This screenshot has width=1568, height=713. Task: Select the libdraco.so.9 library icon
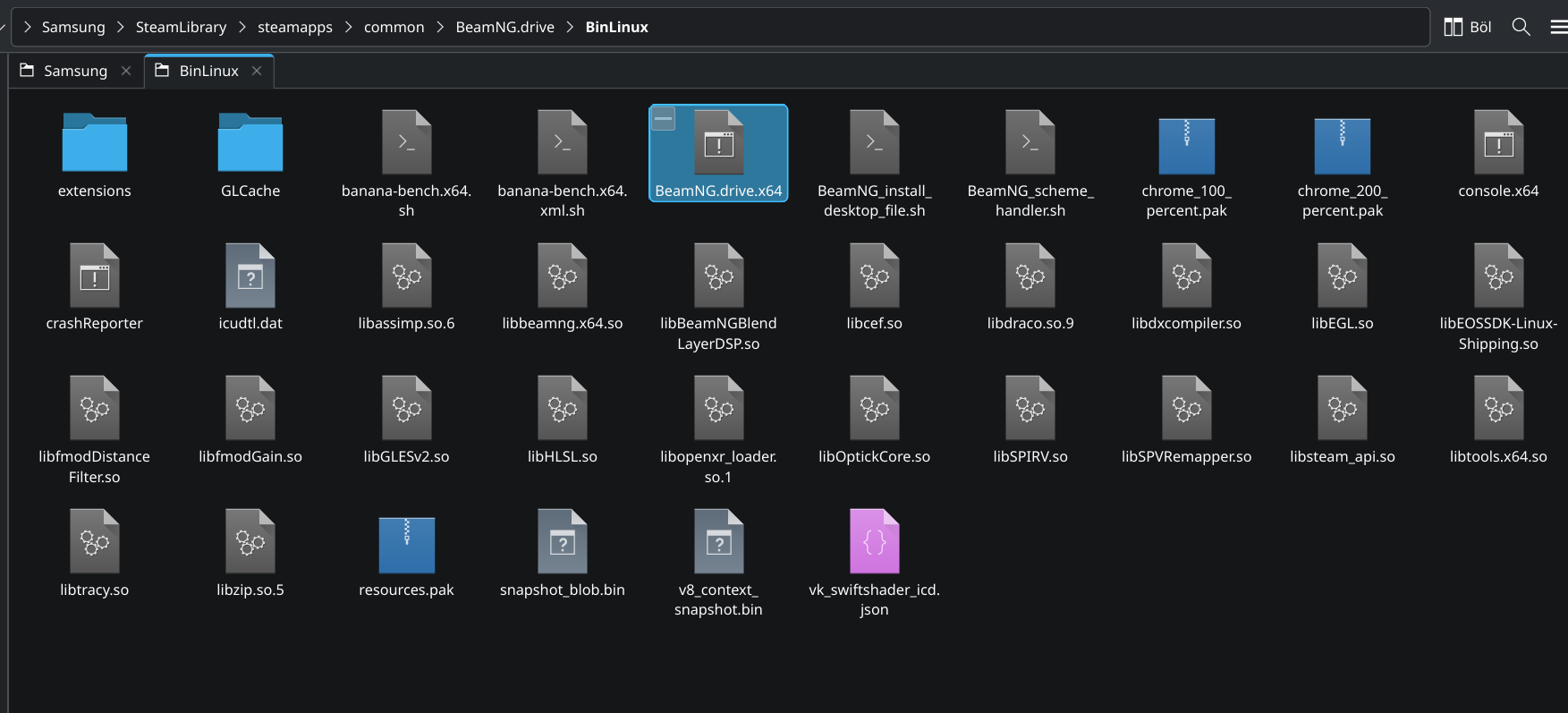pyautogui.click(x=1030, y=276)
